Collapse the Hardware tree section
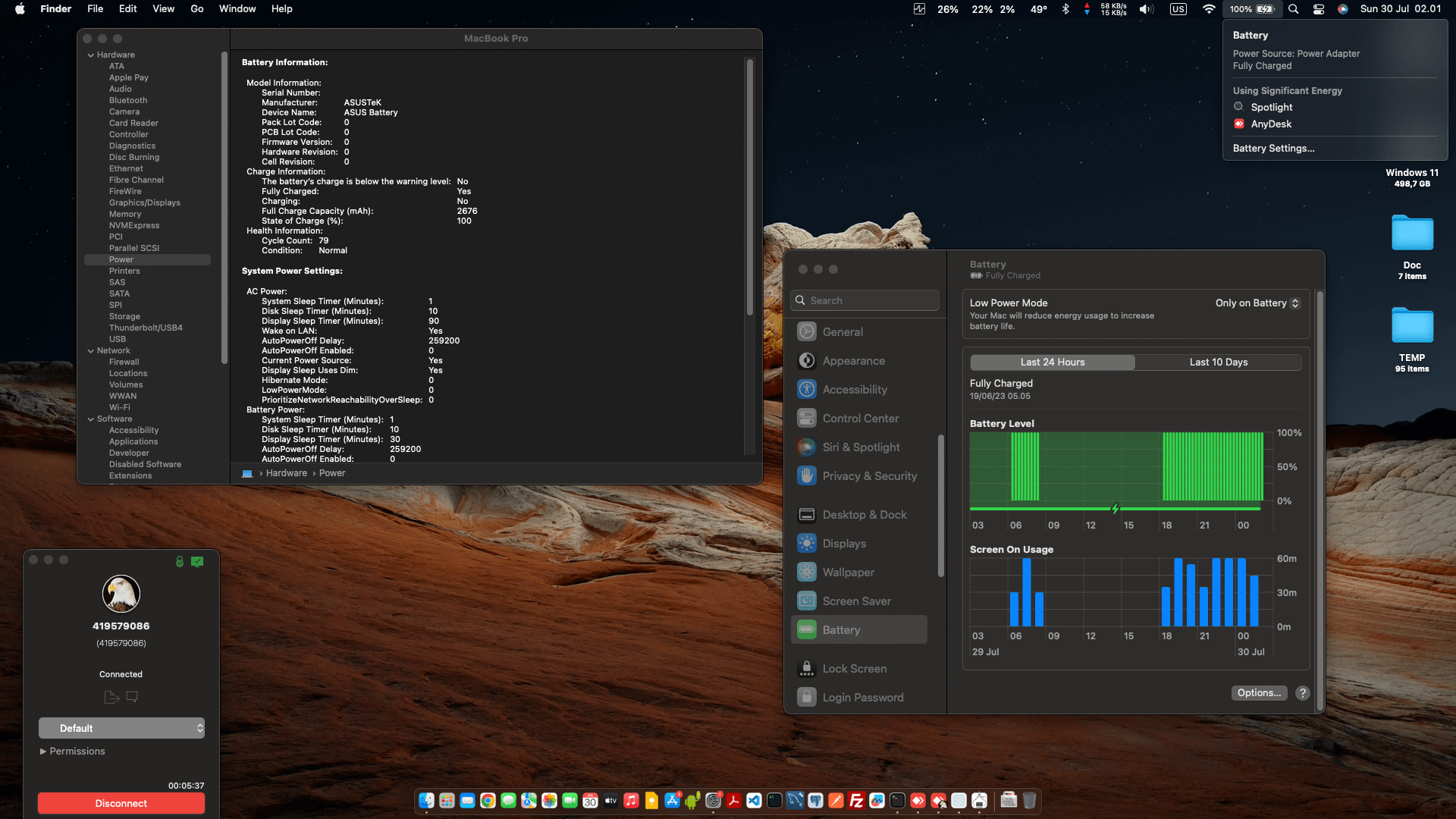Viewport: 1456px width, 819px height. point(91,55)
